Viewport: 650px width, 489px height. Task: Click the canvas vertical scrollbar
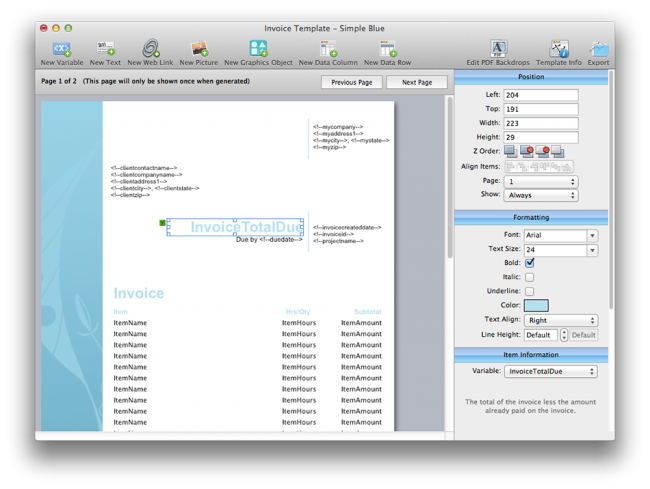point(450,178)
